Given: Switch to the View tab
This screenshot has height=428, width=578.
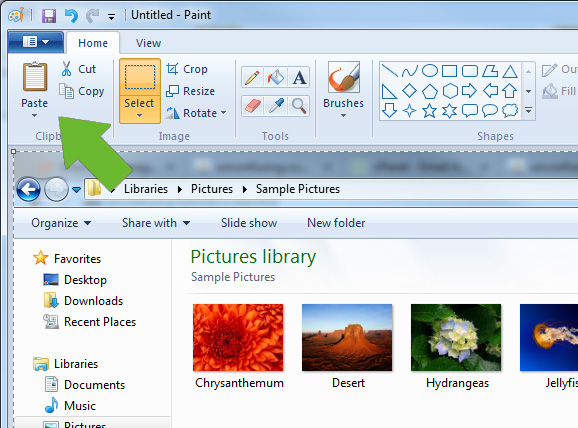Looking at the screenshot, I should click(148, 43).
